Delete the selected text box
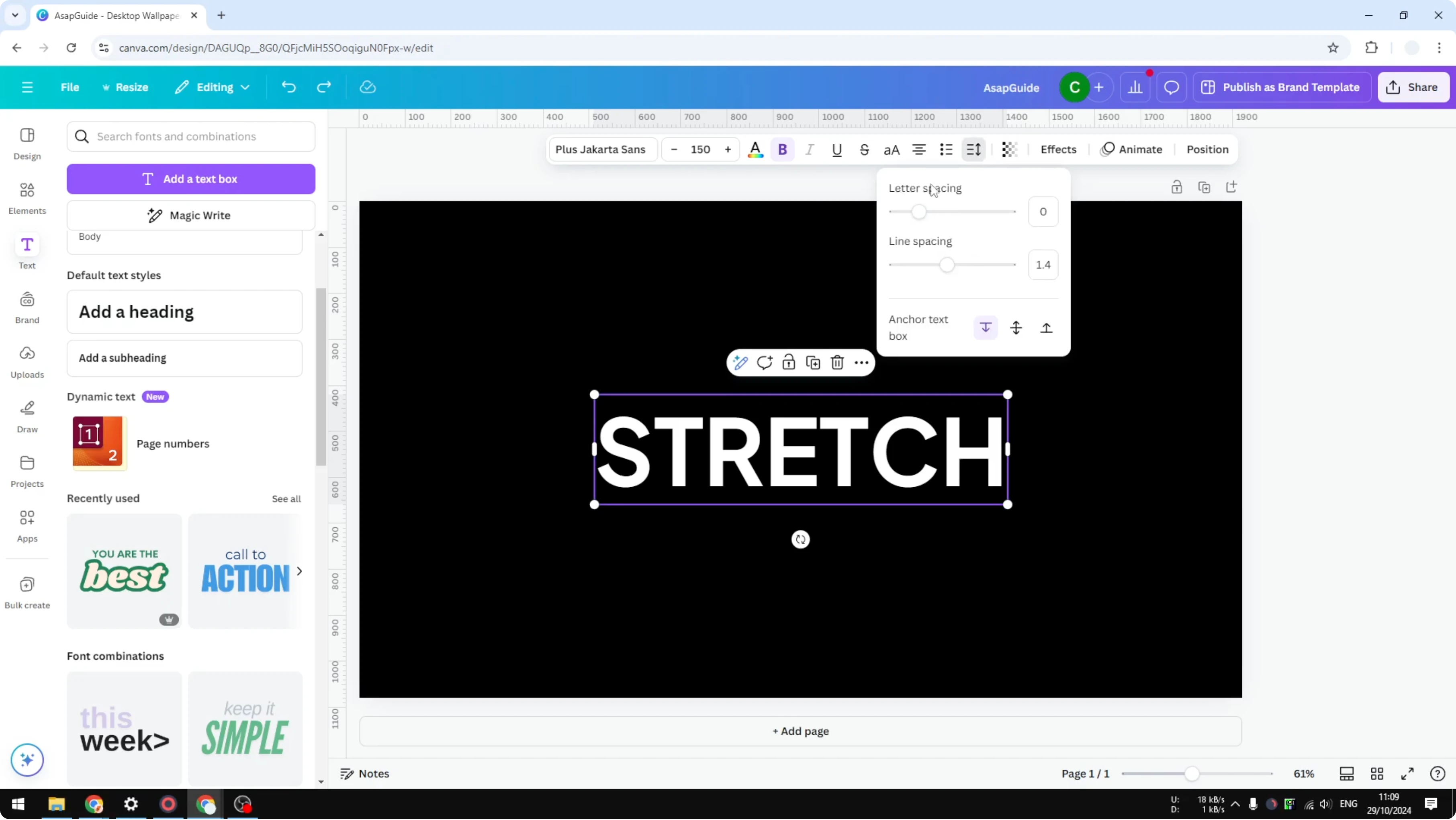1456x820 pixels. [837, 363]
